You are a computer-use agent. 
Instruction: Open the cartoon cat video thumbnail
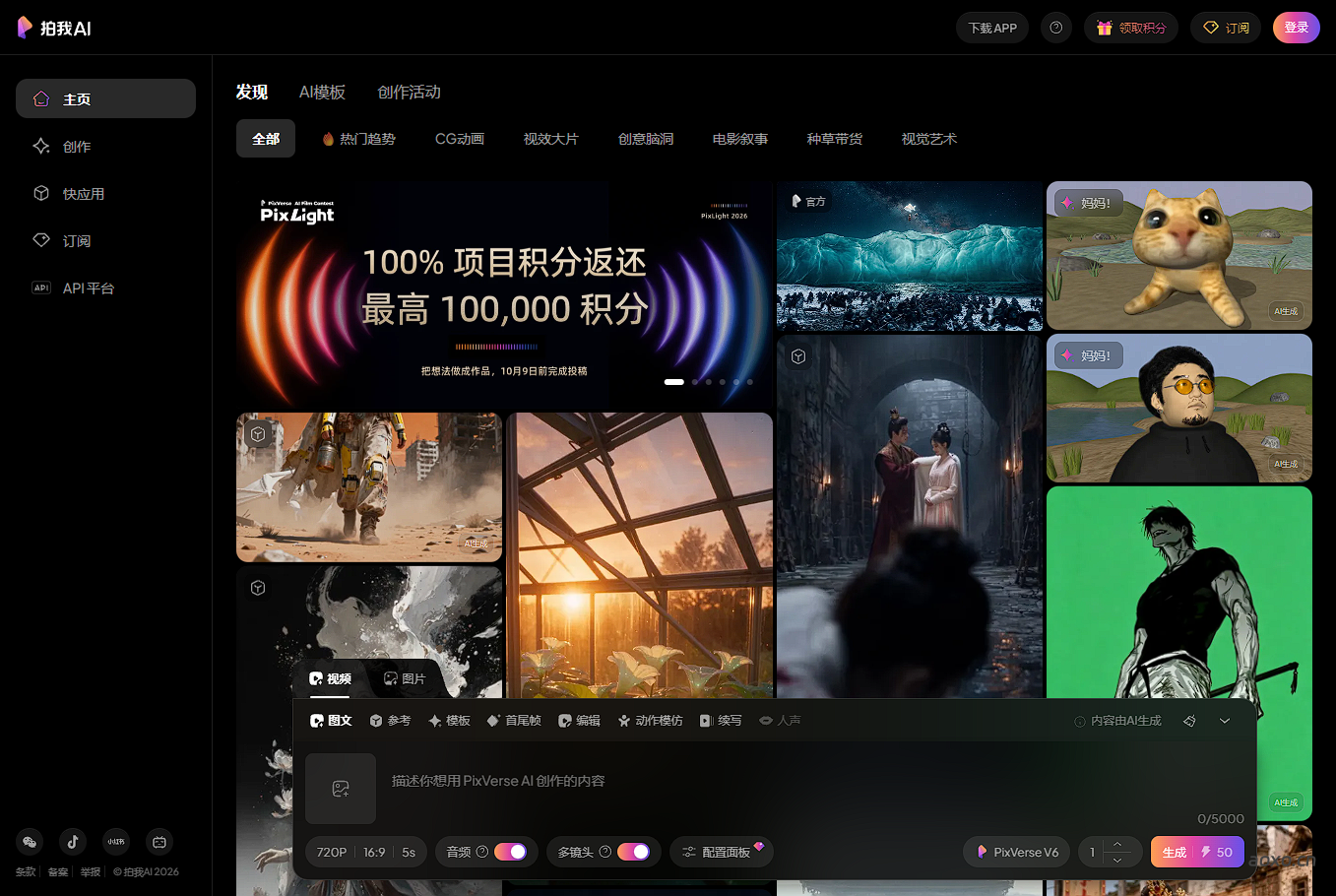point(1179,256)
